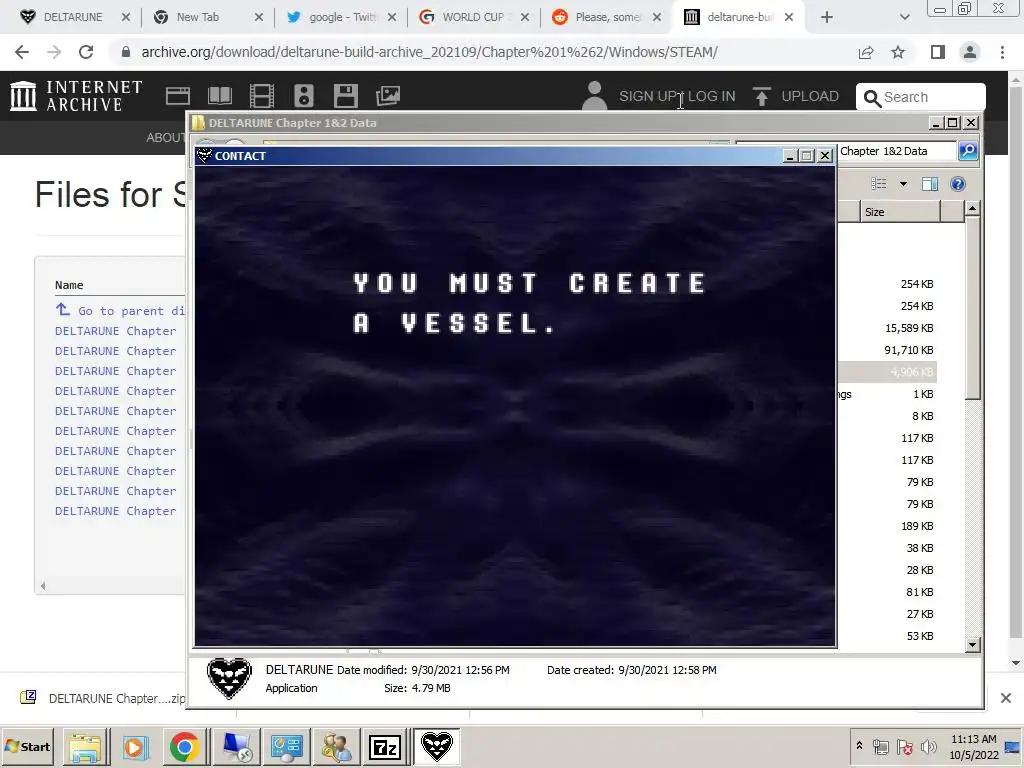Open downloaded DELTARUNE Chapter zip item
Image resolution: width=1024 pixels, height=768 pixels.
pyautogui.click(x=103, y=698)
